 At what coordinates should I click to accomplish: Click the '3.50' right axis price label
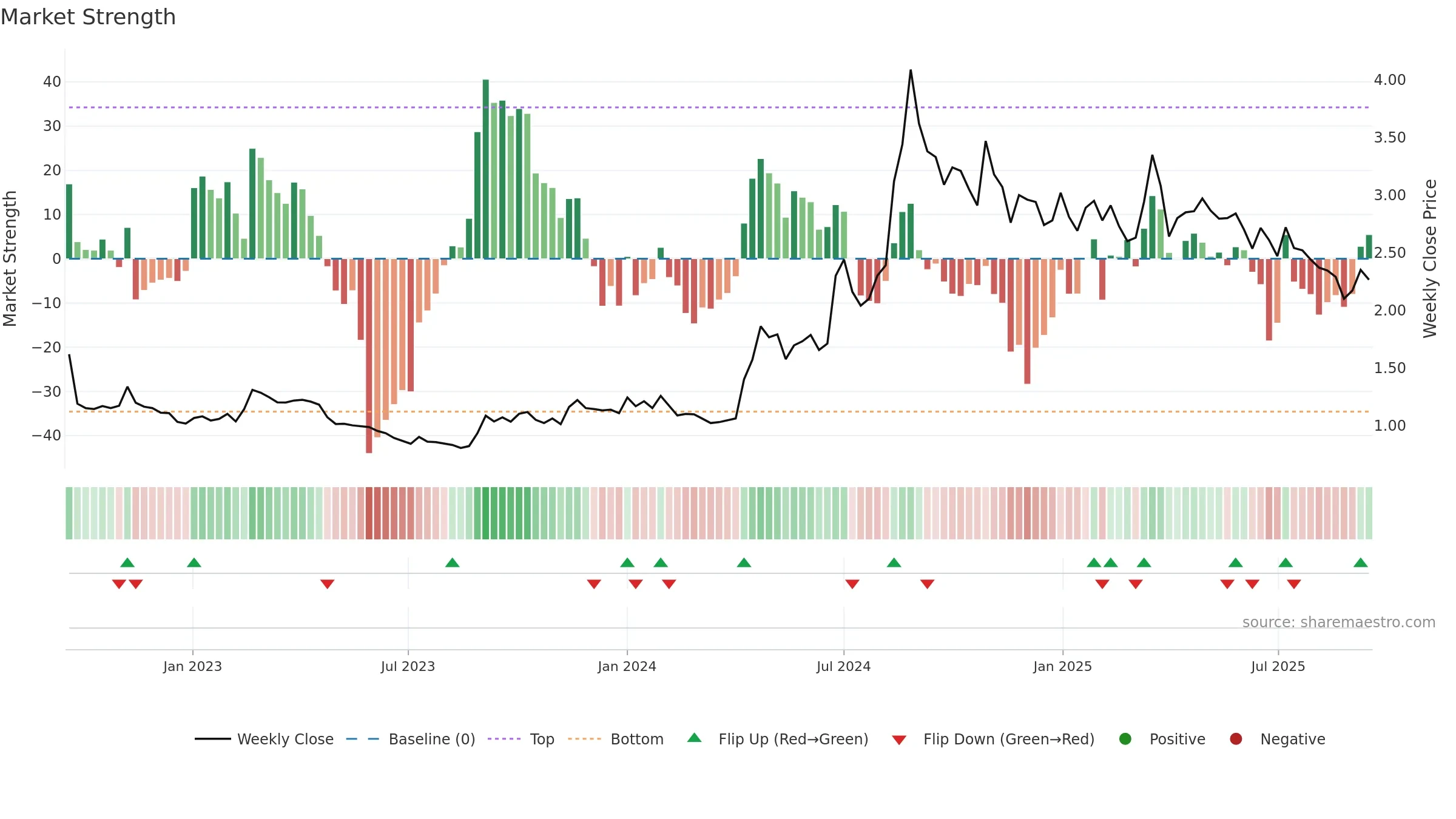pos(1390,138)
